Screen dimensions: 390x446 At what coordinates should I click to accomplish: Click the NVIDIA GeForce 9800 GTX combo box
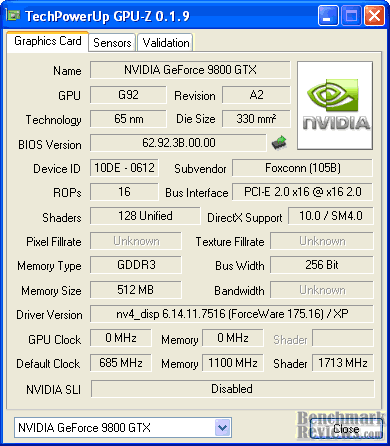click(x=123, y=428)
